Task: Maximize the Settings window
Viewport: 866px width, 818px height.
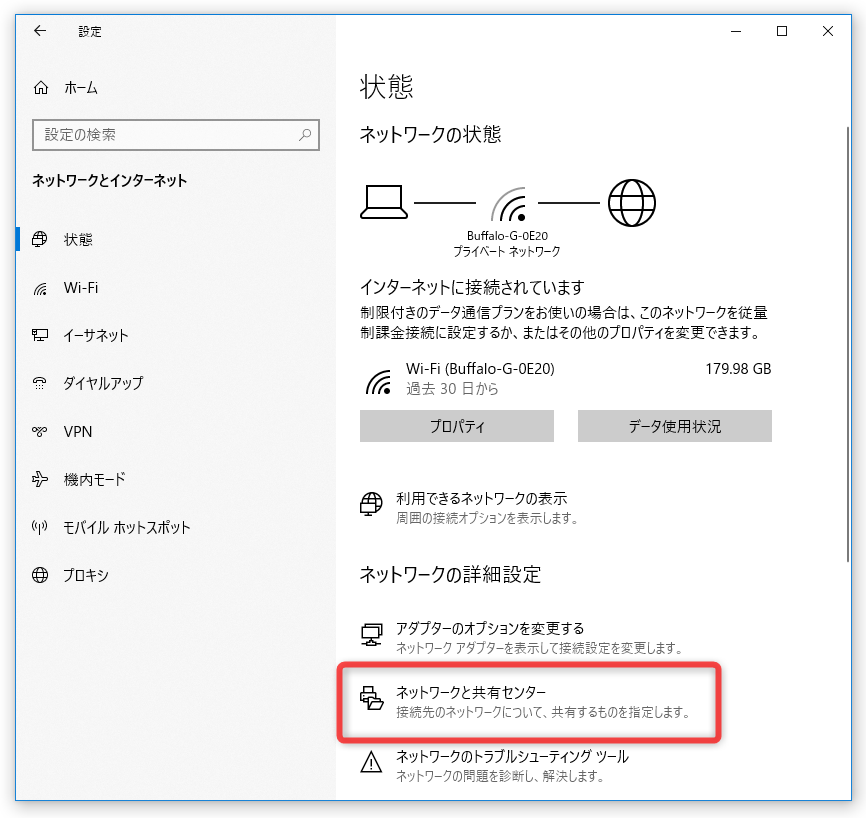Action: pos(781,31)
